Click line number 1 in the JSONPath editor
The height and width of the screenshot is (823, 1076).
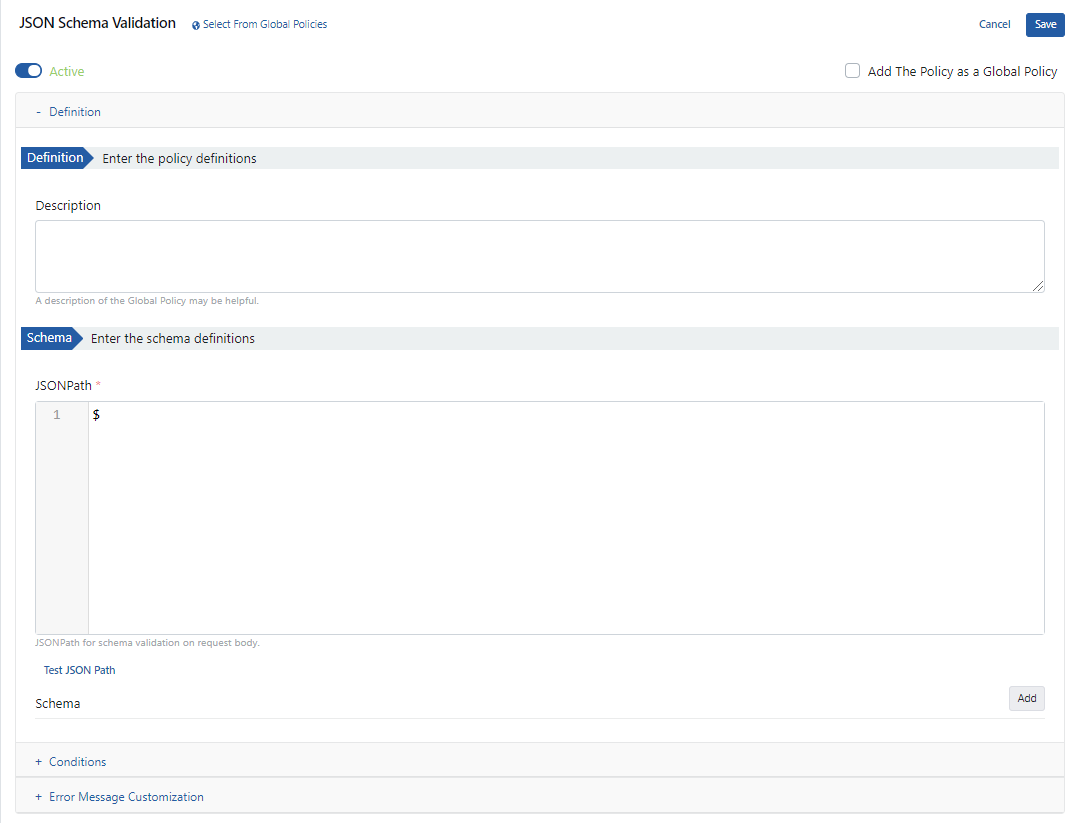57,414
